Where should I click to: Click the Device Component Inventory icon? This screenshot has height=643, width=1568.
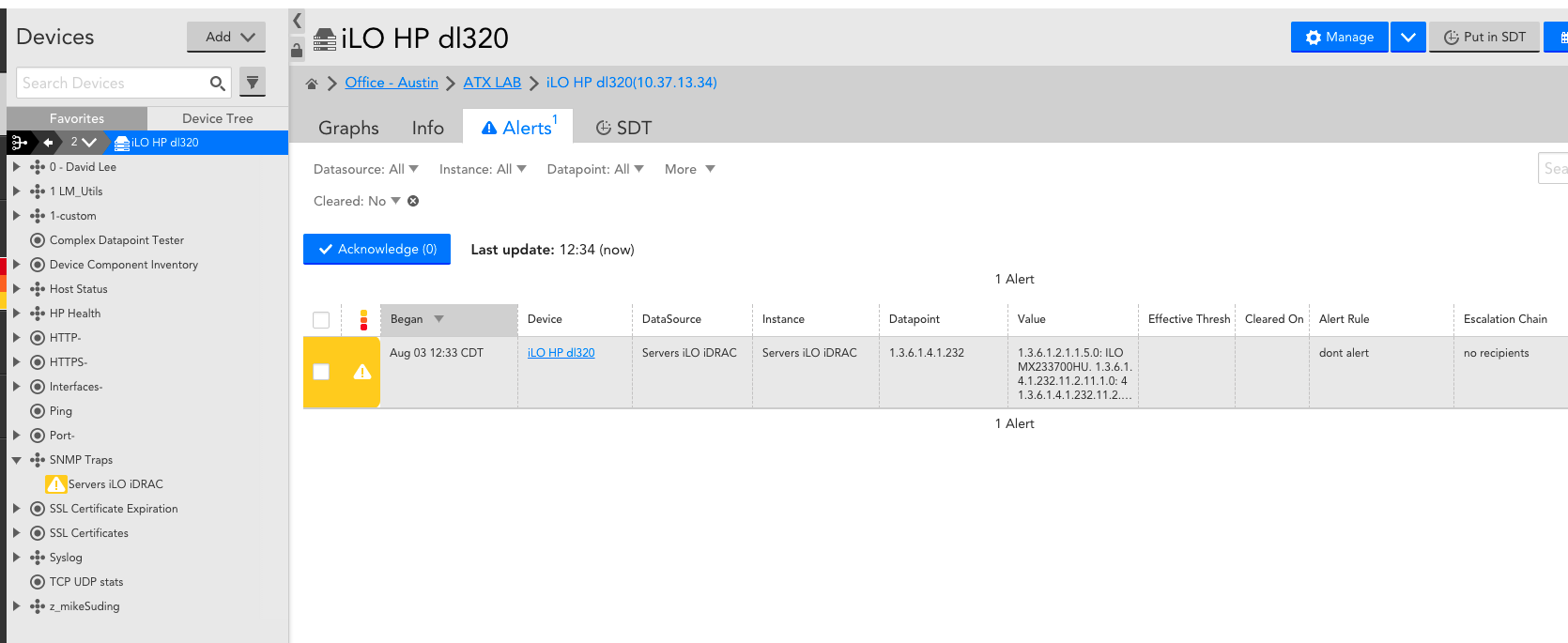(x=38, y=265)
